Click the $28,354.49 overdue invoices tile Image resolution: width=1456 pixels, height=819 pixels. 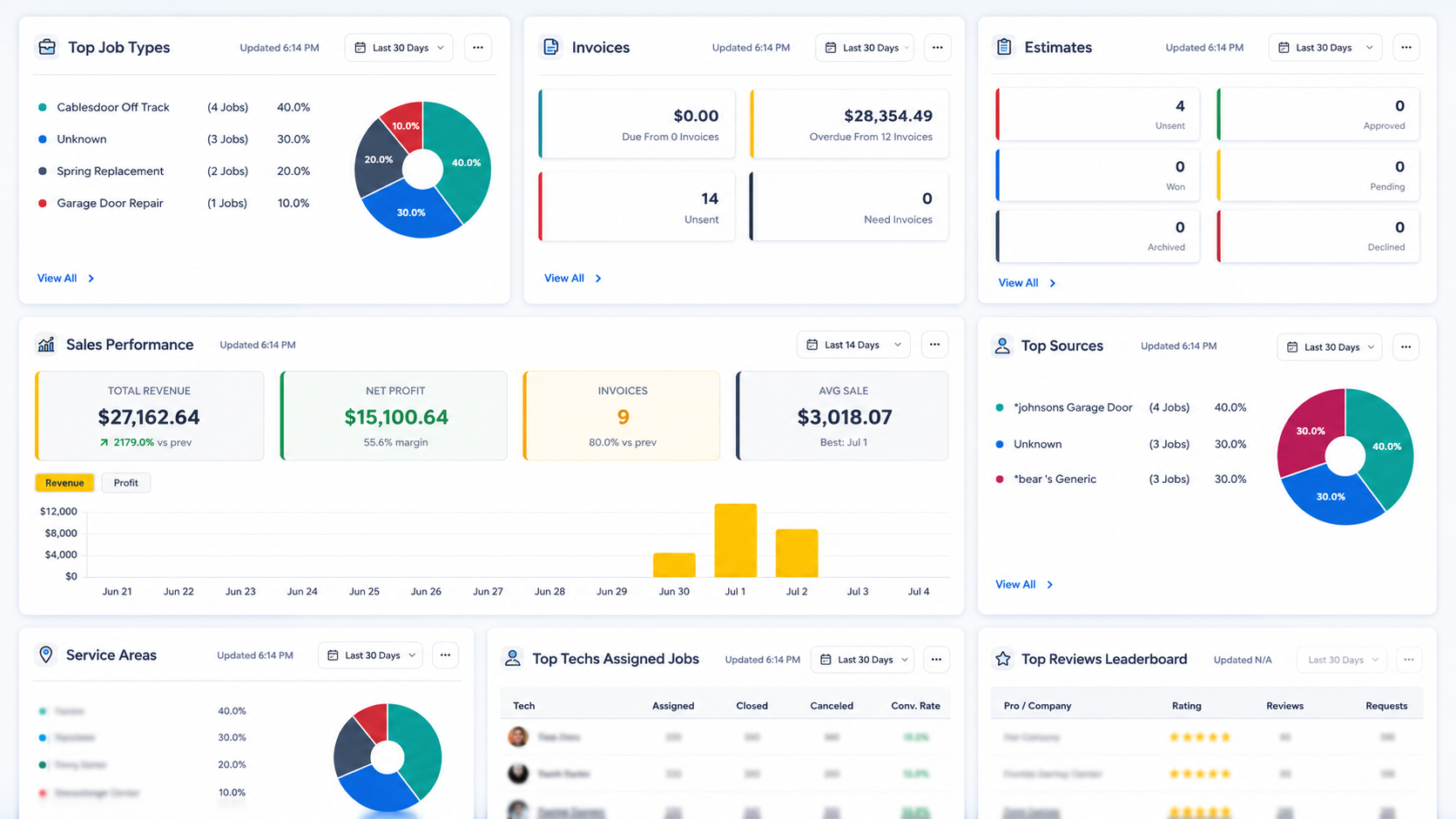pos(849,124)
